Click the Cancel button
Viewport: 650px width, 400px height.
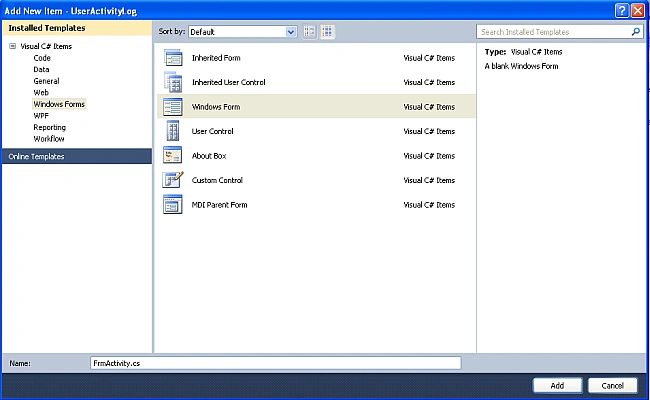click(x=612, y=385)
